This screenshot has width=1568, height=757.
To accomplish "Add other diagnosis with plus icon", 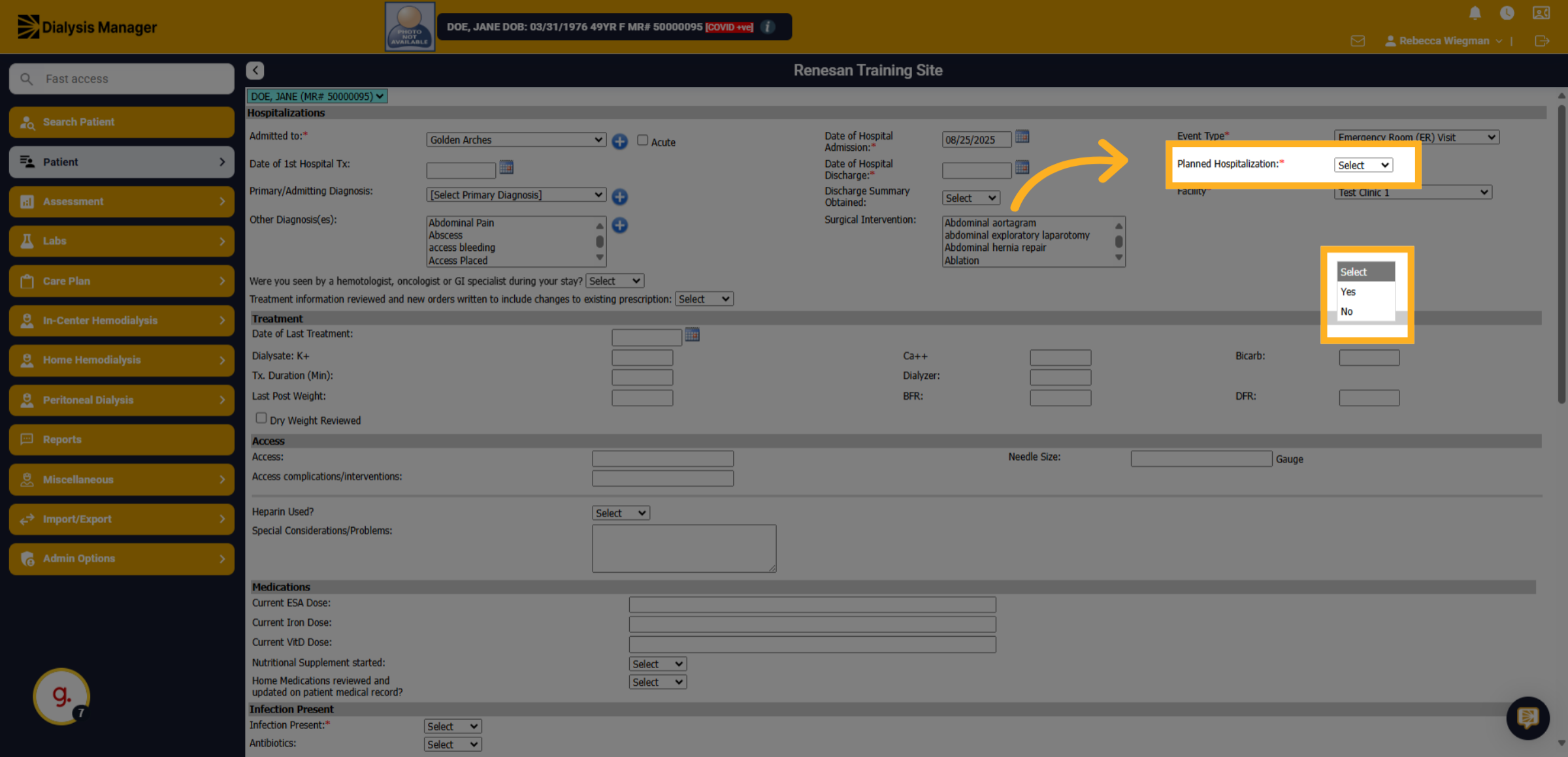I will 619,225.
